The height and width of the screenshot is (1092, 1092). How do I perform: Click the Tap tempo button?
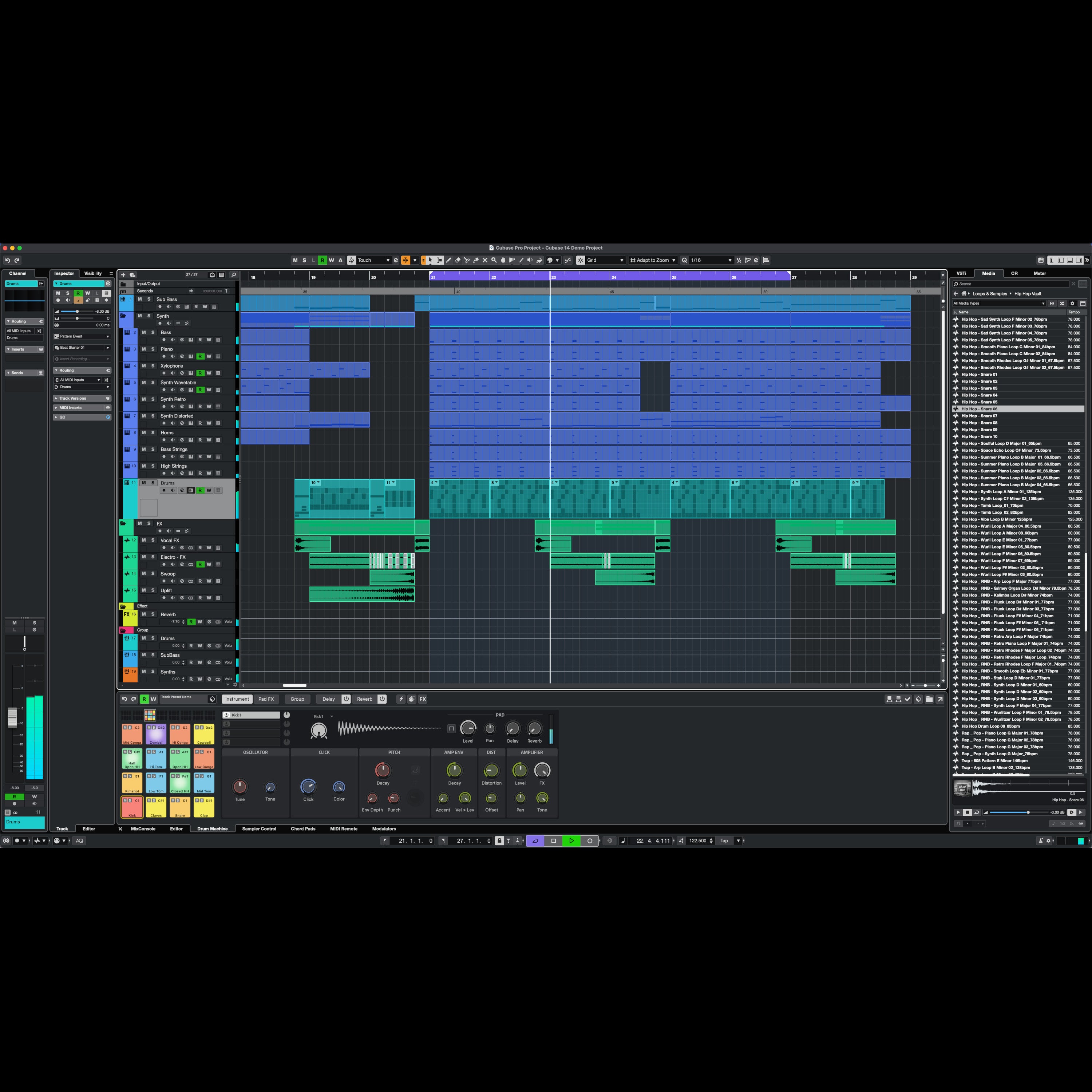(724, 841)
